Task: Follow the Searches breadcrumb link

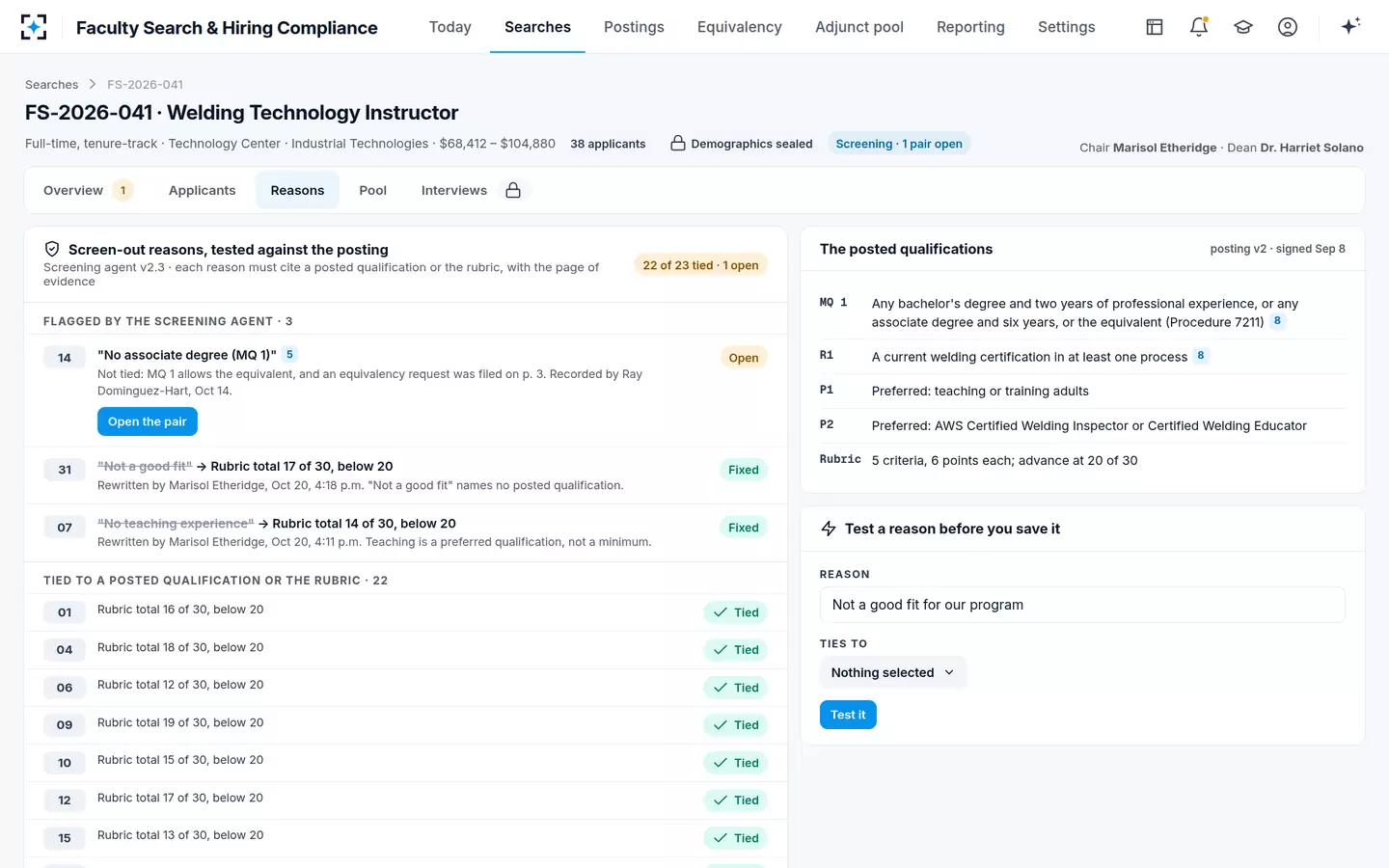Action: (52, 85)
